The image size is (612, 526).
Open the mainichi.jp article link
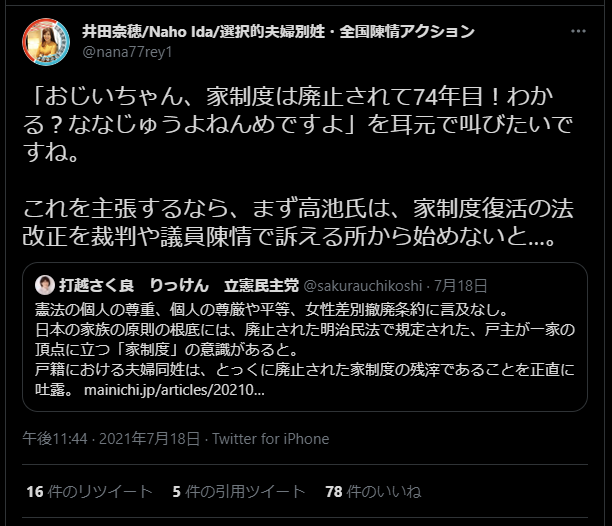(x=174, y=390)
